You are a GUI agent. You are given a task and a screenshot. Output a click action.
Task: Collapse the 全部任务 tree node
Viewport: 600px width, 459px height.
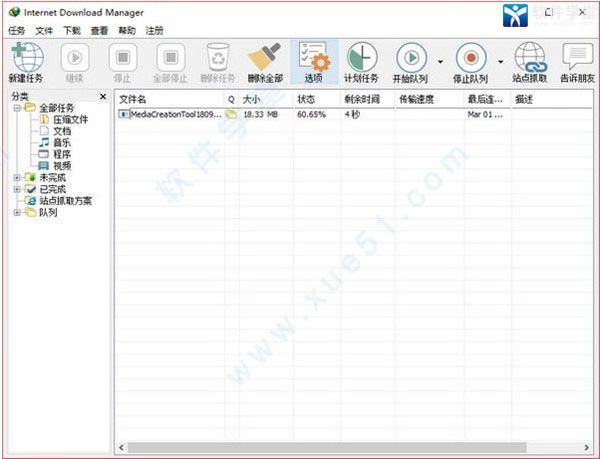(x=17, y=108)
